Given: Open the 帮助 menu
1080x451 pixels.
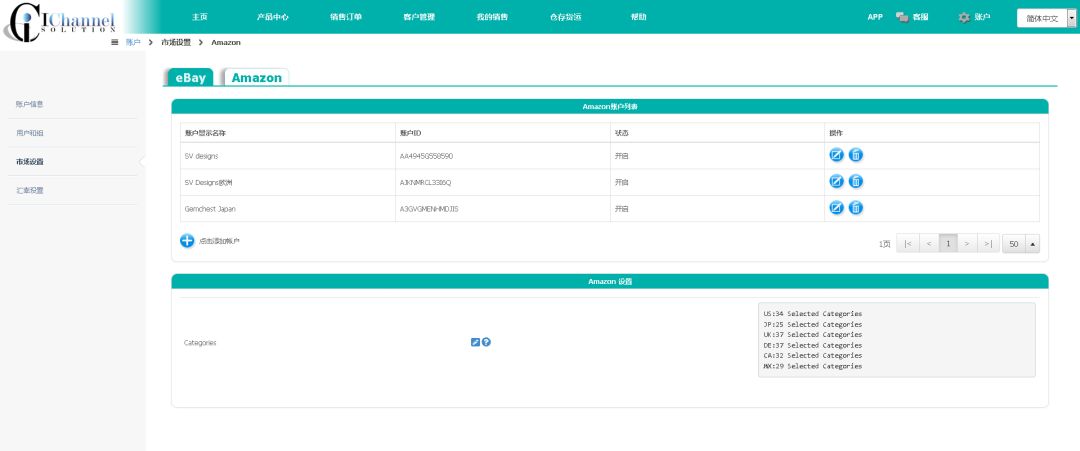Looking at the screenshot, I should pos(638,17).
